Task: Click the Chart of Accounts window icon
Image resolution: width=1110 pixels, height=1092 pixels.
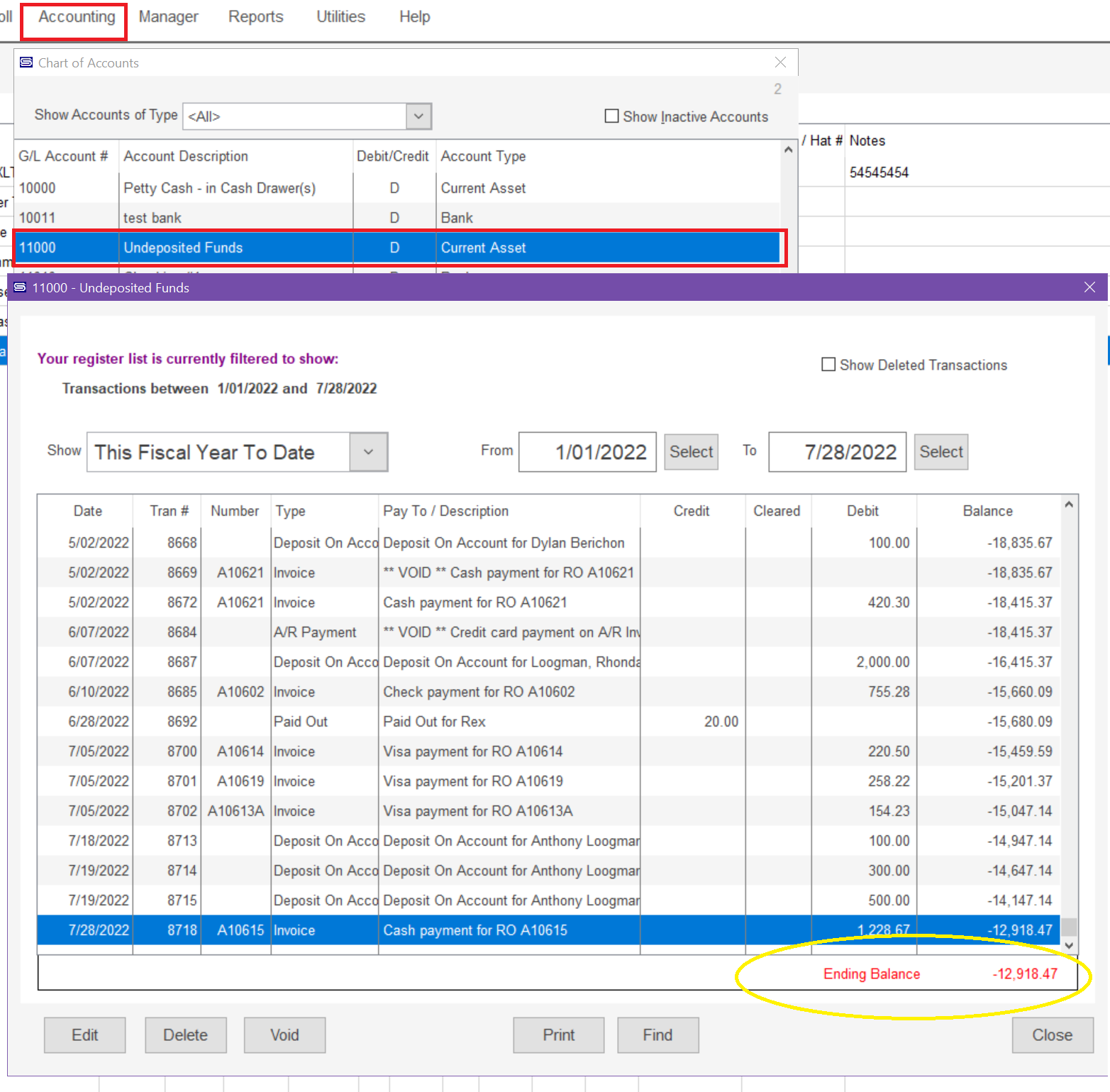Action: (x=26, y=62)
